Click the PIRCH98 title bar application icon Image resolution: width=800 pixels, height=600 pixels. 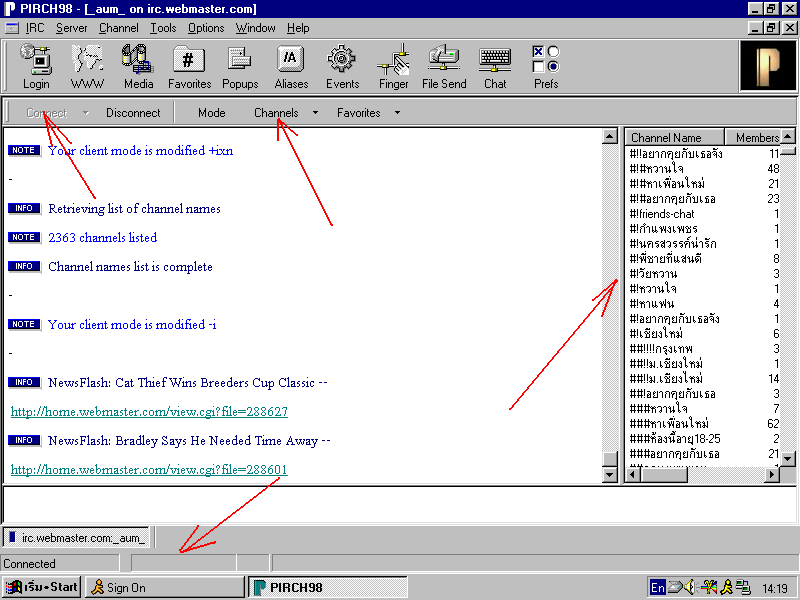[10, 9]
